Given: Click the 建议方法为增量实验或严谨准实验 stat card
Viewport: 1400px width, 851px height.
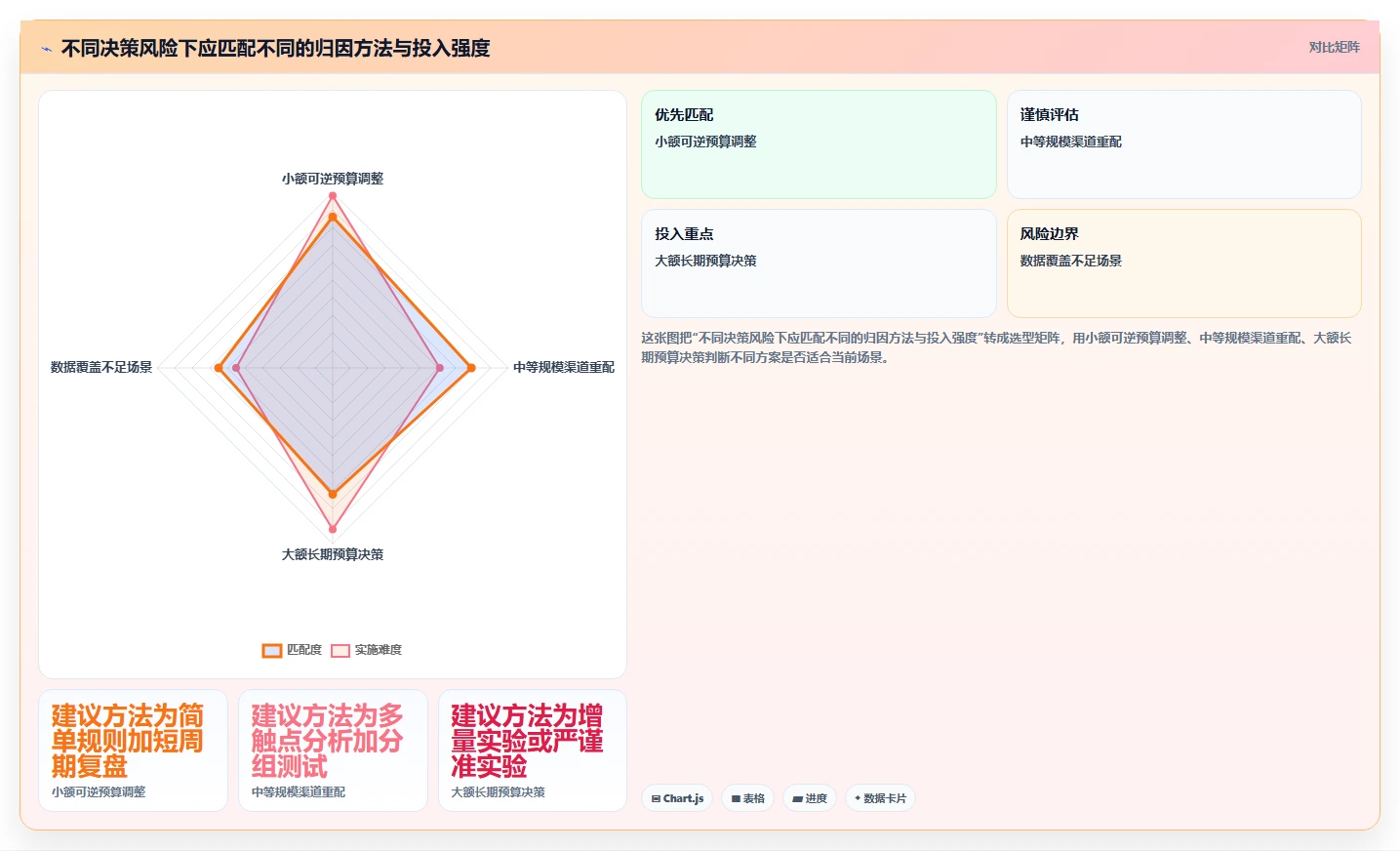Looking at the screenshot, I should coord(533,750).
